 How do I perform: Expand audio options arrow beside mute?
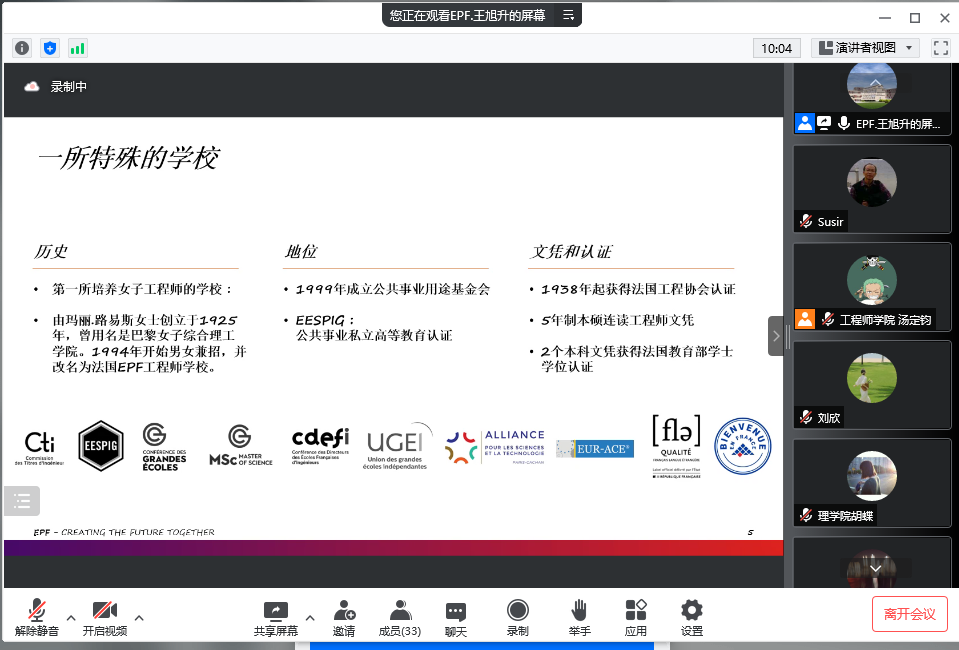click(x=70, y=617)
